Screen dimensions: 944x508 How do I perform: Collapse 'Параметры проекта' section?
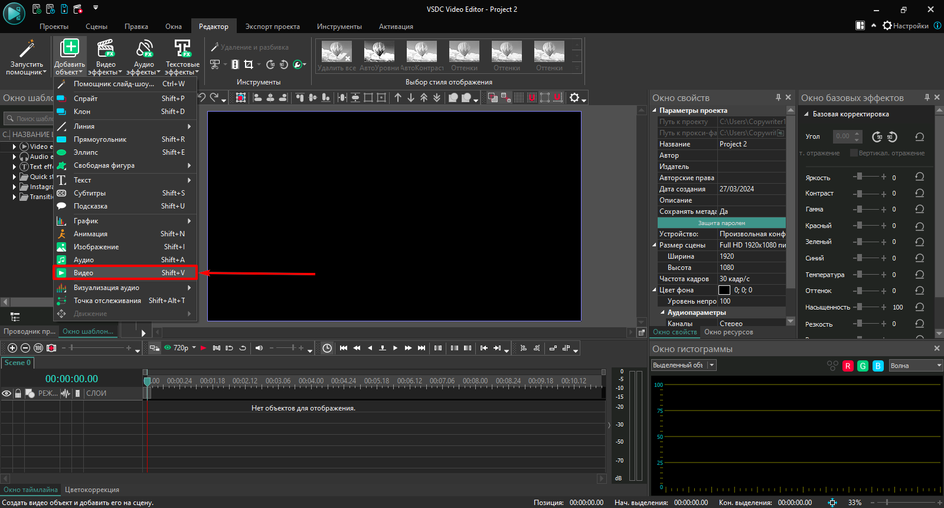point(654,111)
